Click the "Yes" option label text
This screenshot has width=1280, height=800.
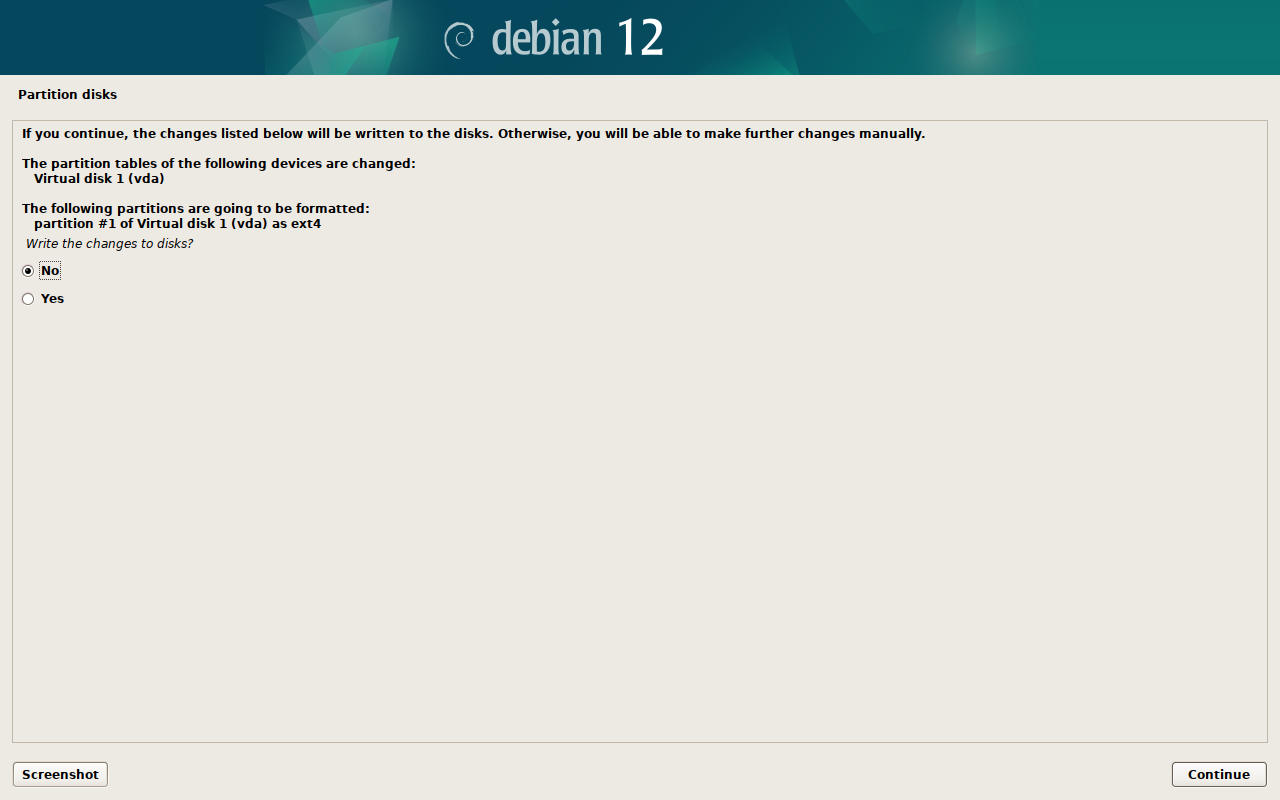click(x=52, y=299)
